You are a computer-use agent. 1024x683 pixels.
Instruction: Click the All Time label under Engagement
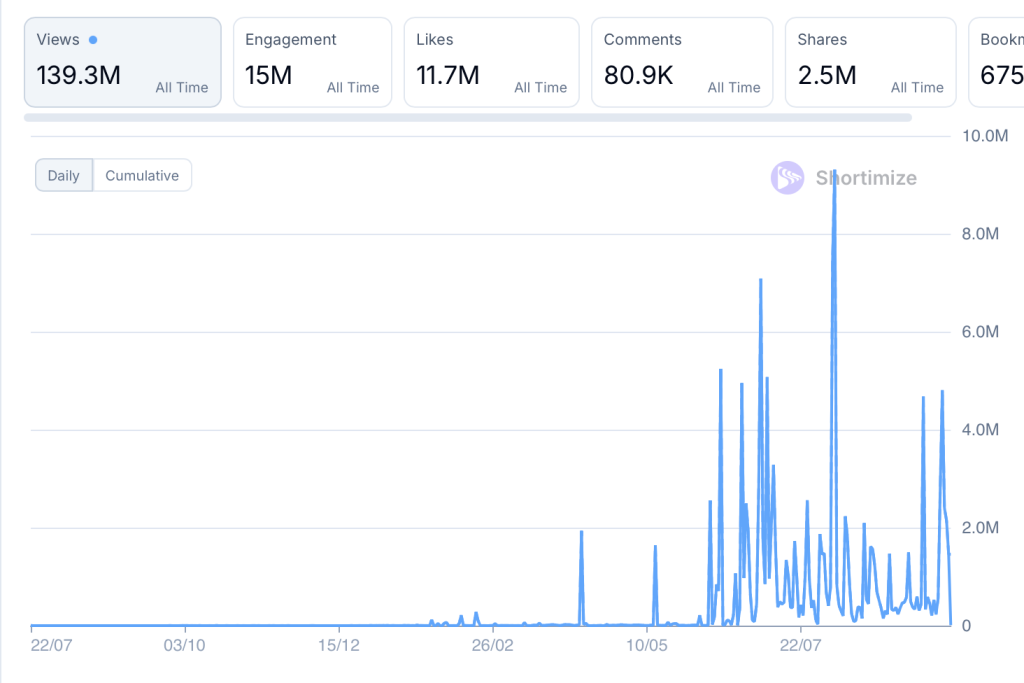[353, 88]
